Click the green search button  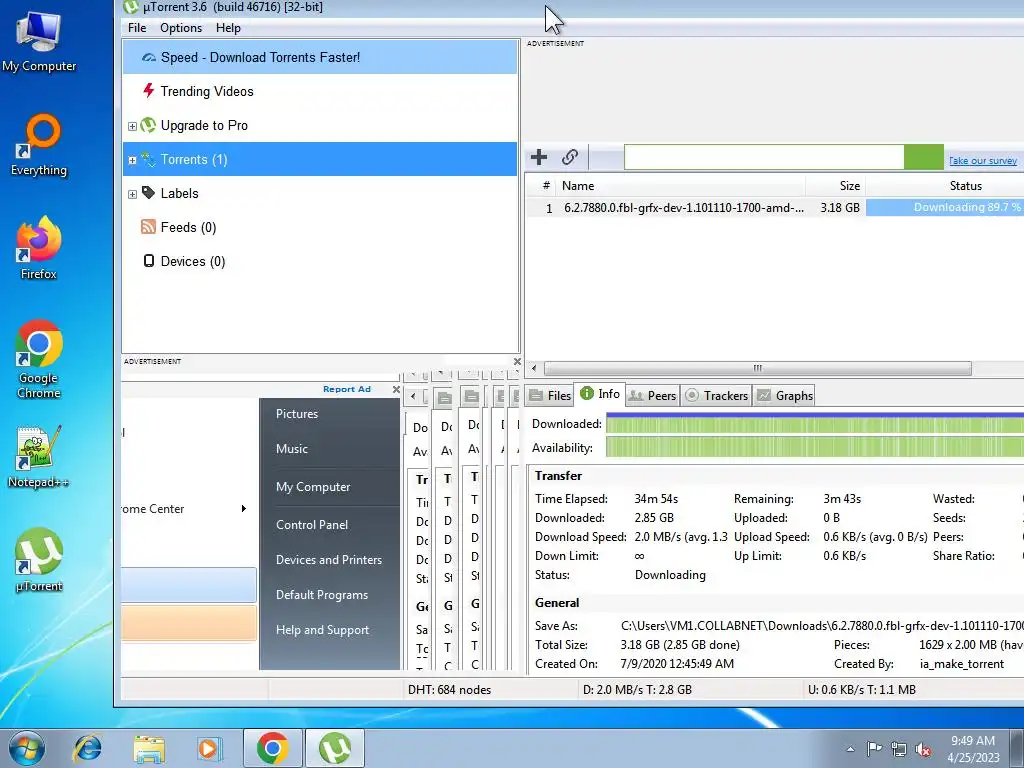coord(923,157)
